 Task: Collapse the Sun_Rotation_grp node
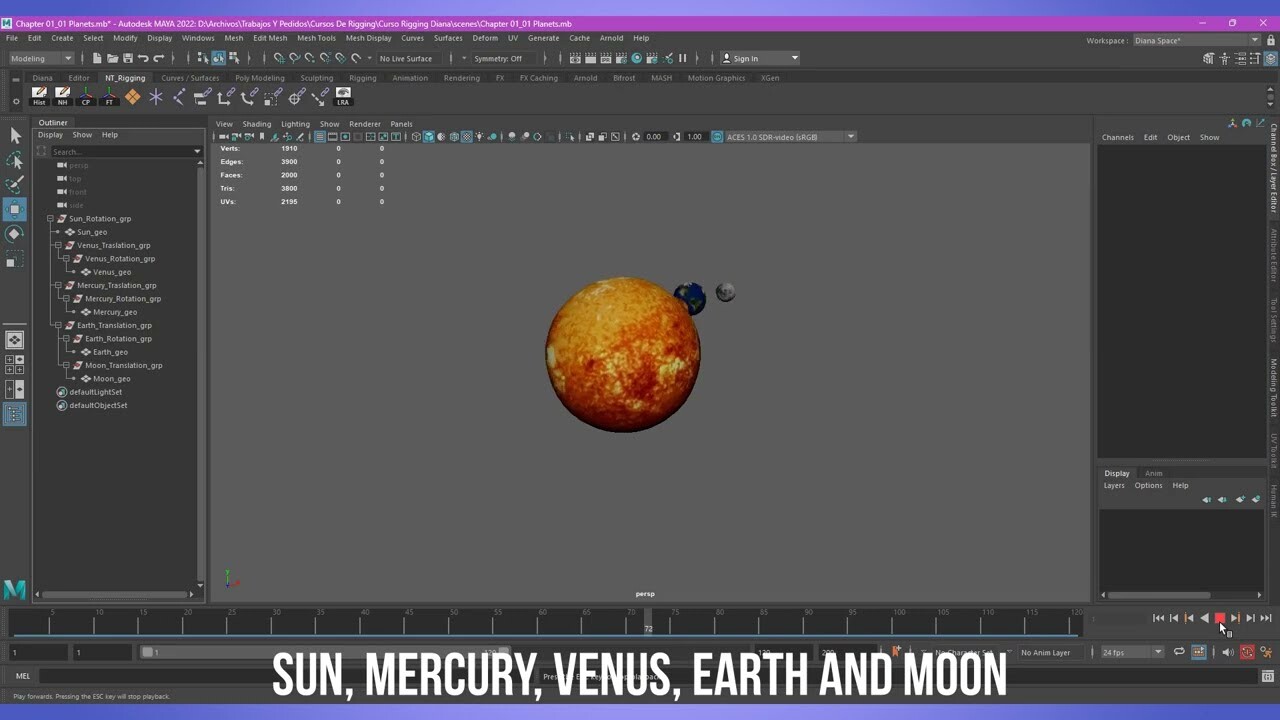[50, 219]
